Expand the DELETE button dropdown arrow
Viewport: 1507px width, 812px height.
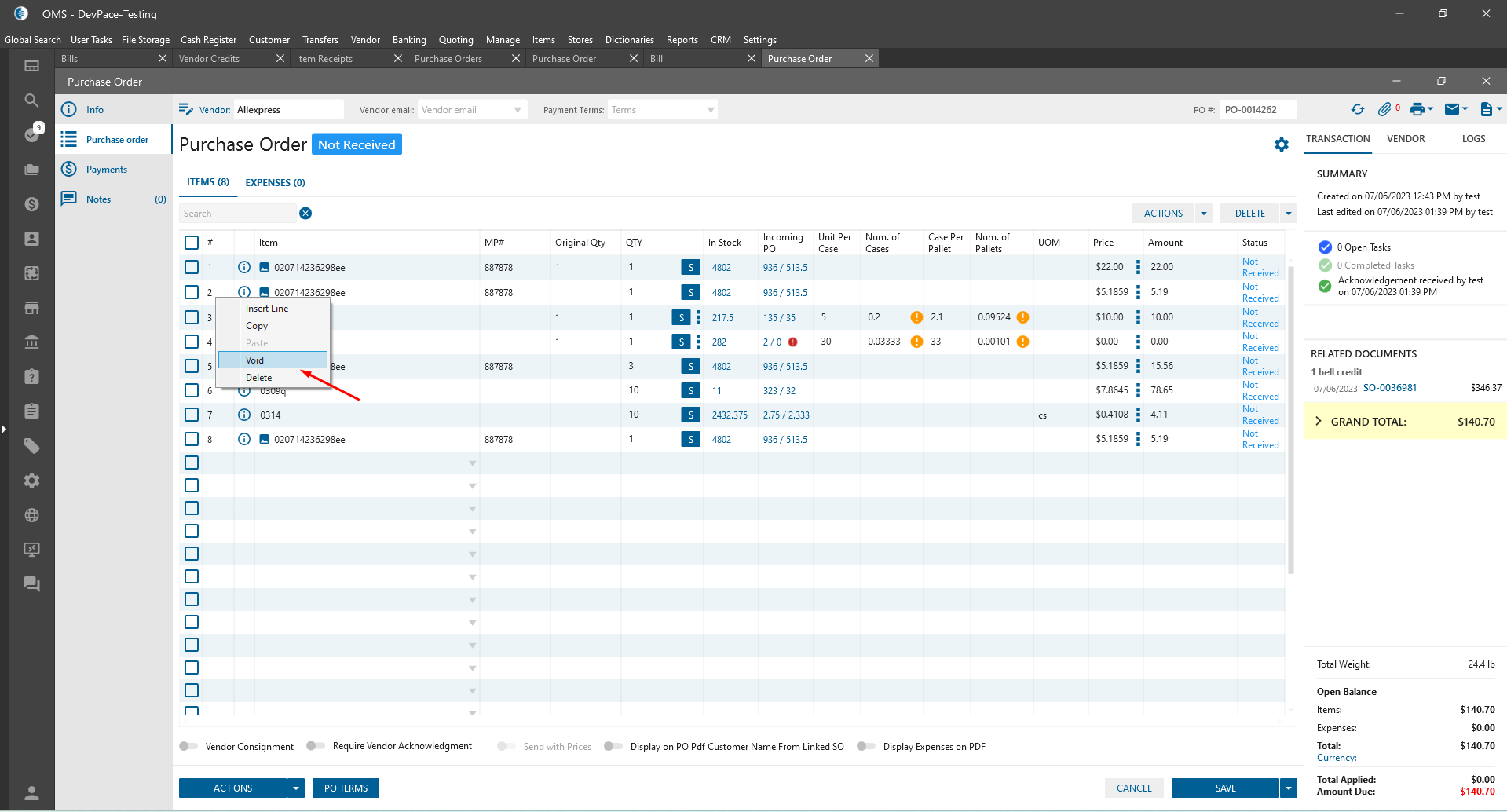[x=1288, y=214]
